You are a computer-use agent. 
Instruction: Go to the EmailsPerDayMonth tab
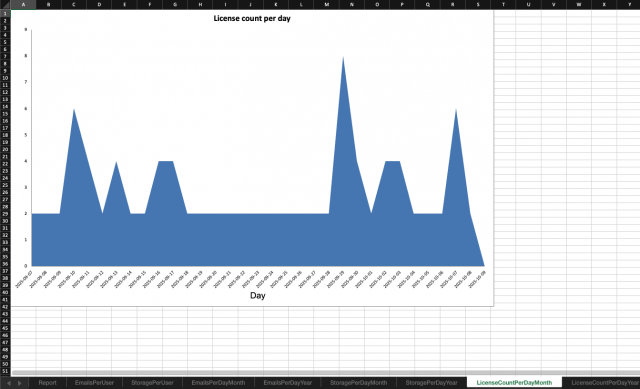pyautogui.click(x=218, y=383)
